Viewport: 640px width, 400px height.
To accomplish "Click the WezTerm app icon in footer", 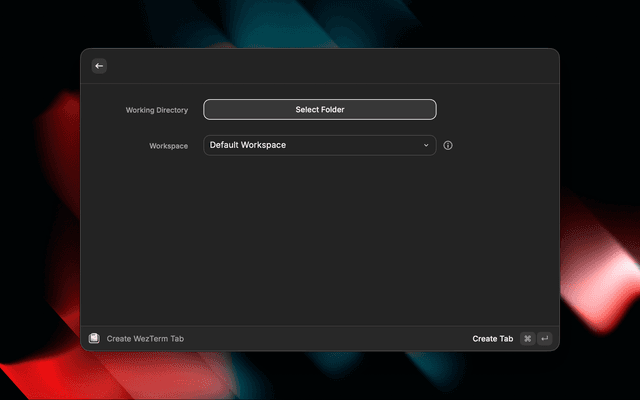I will coord(94,339).
